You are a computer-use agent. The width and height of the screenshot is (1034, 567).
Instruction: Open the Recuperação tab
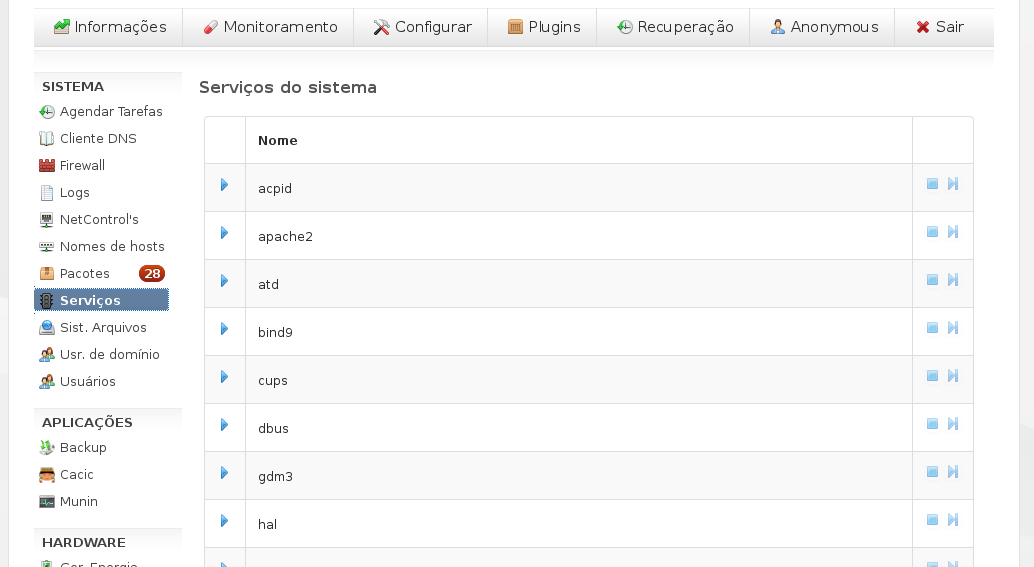tap(675, 27)
